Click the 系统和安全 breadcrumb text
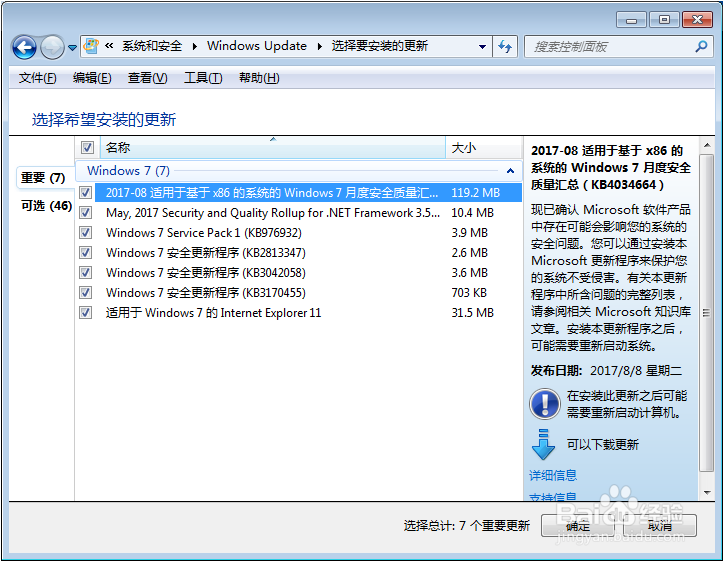This screenshot has height=562, width=724. pos(152,46)
